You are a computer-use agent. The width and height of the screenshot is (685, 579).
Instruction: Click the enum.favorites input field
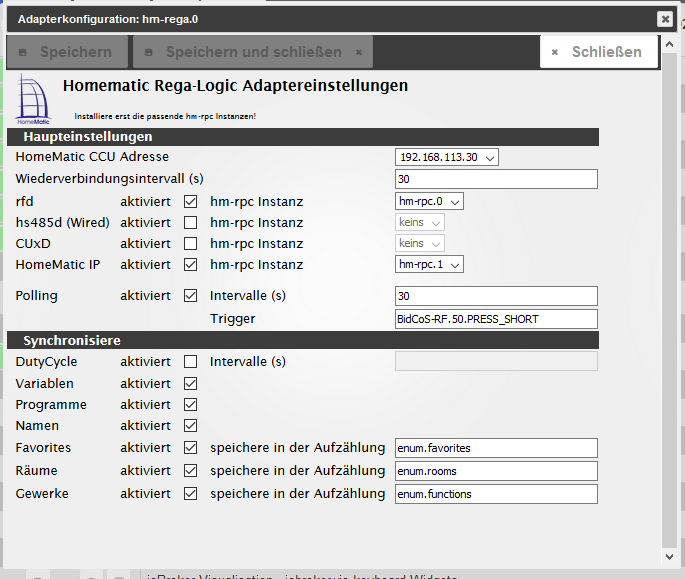tap(496, 448)
